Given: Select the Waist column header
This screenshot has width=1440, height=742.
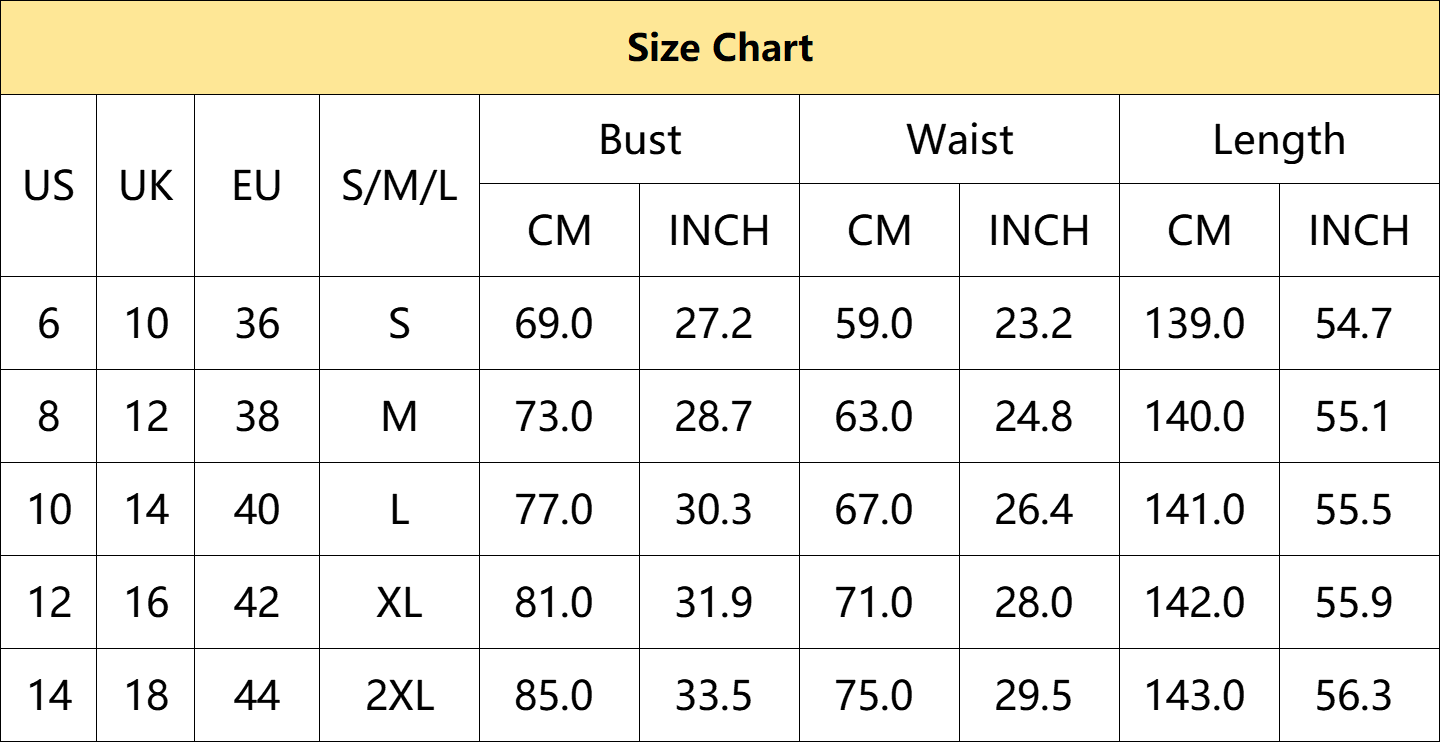Looking at the screenshot, I should point(960,140).
